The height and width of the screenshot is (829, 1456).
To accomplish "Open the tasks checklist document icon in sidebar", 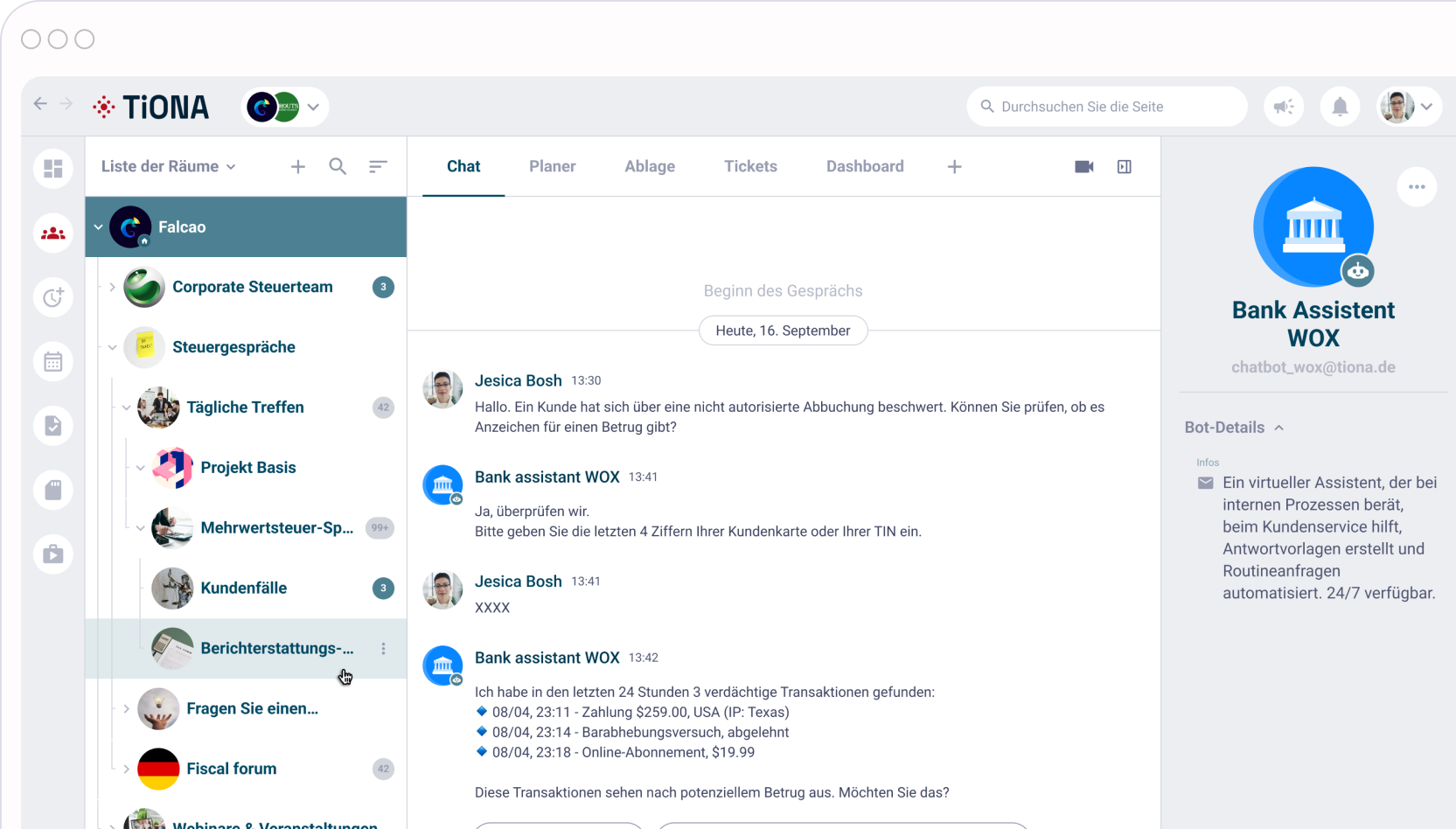I will [x=53, y=426].
